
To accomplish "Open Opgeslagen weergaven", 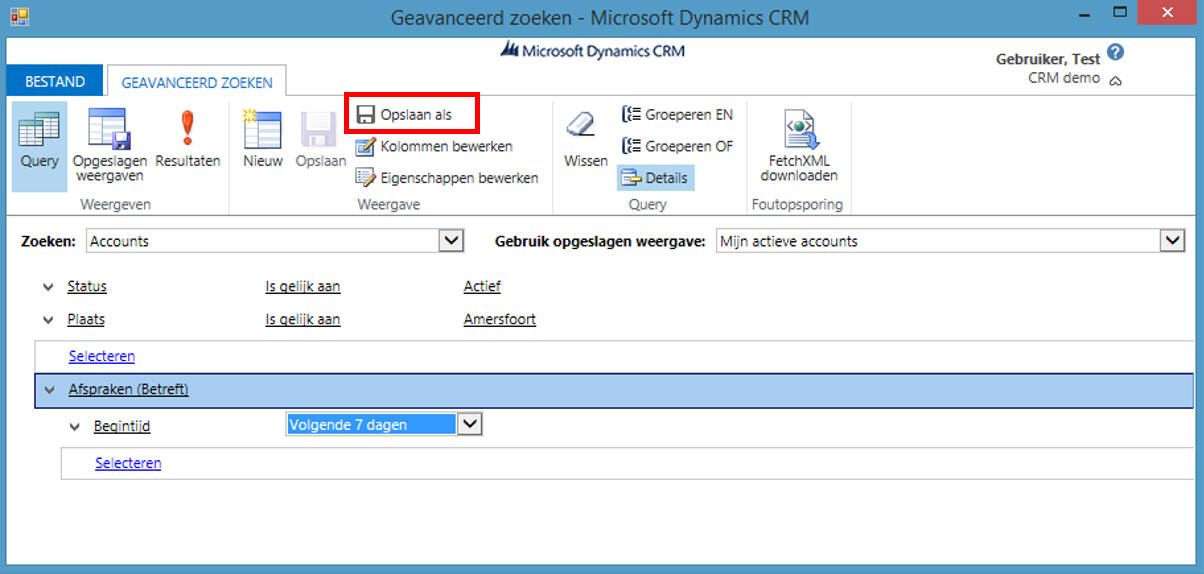I will (x=109, y=146).
